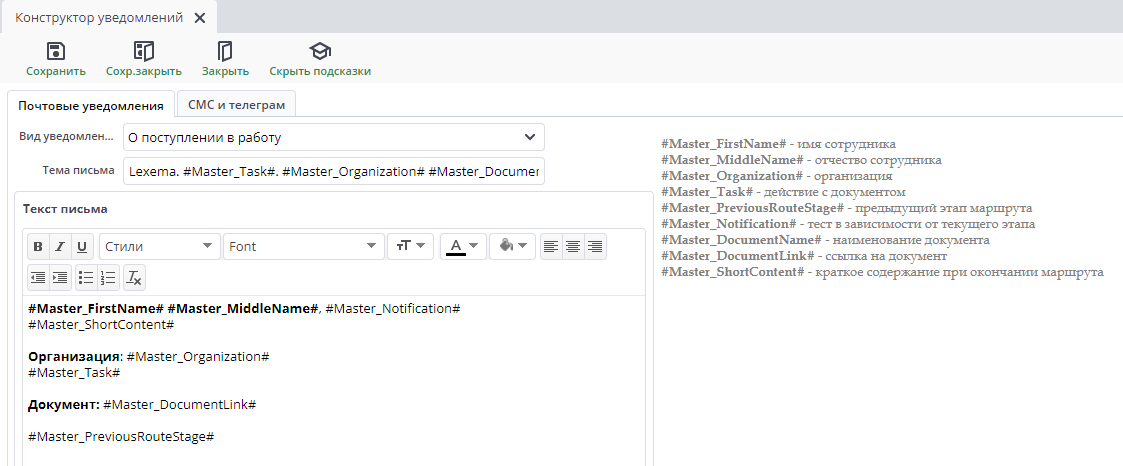Click #Master_Organization# in the editor body
Screen dimensions: 1123x466
pos(198,356)
